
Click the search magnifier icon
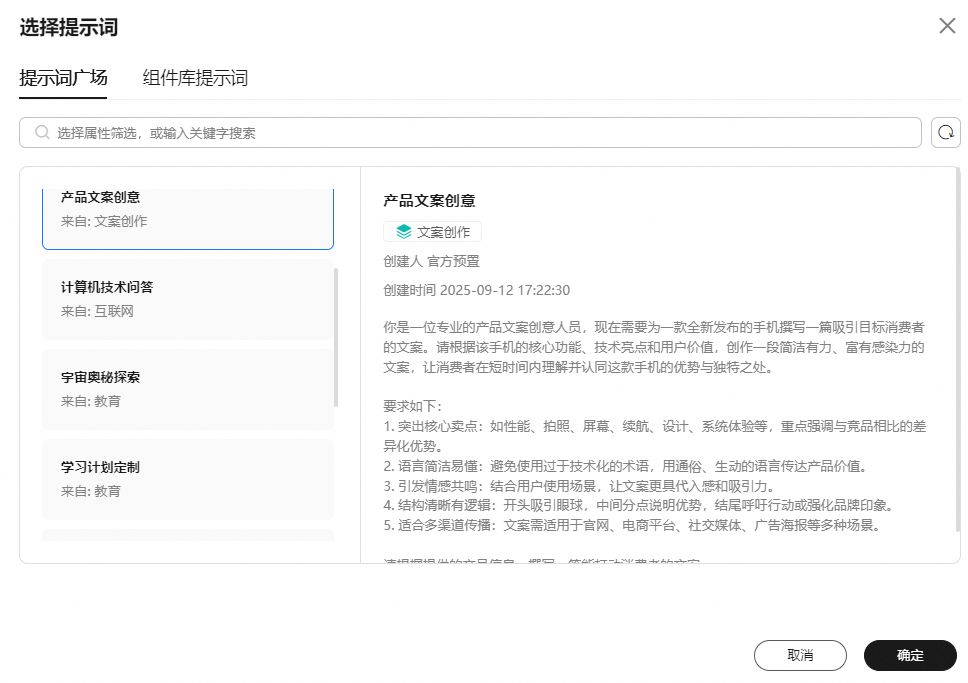click(x=42, y=133)
